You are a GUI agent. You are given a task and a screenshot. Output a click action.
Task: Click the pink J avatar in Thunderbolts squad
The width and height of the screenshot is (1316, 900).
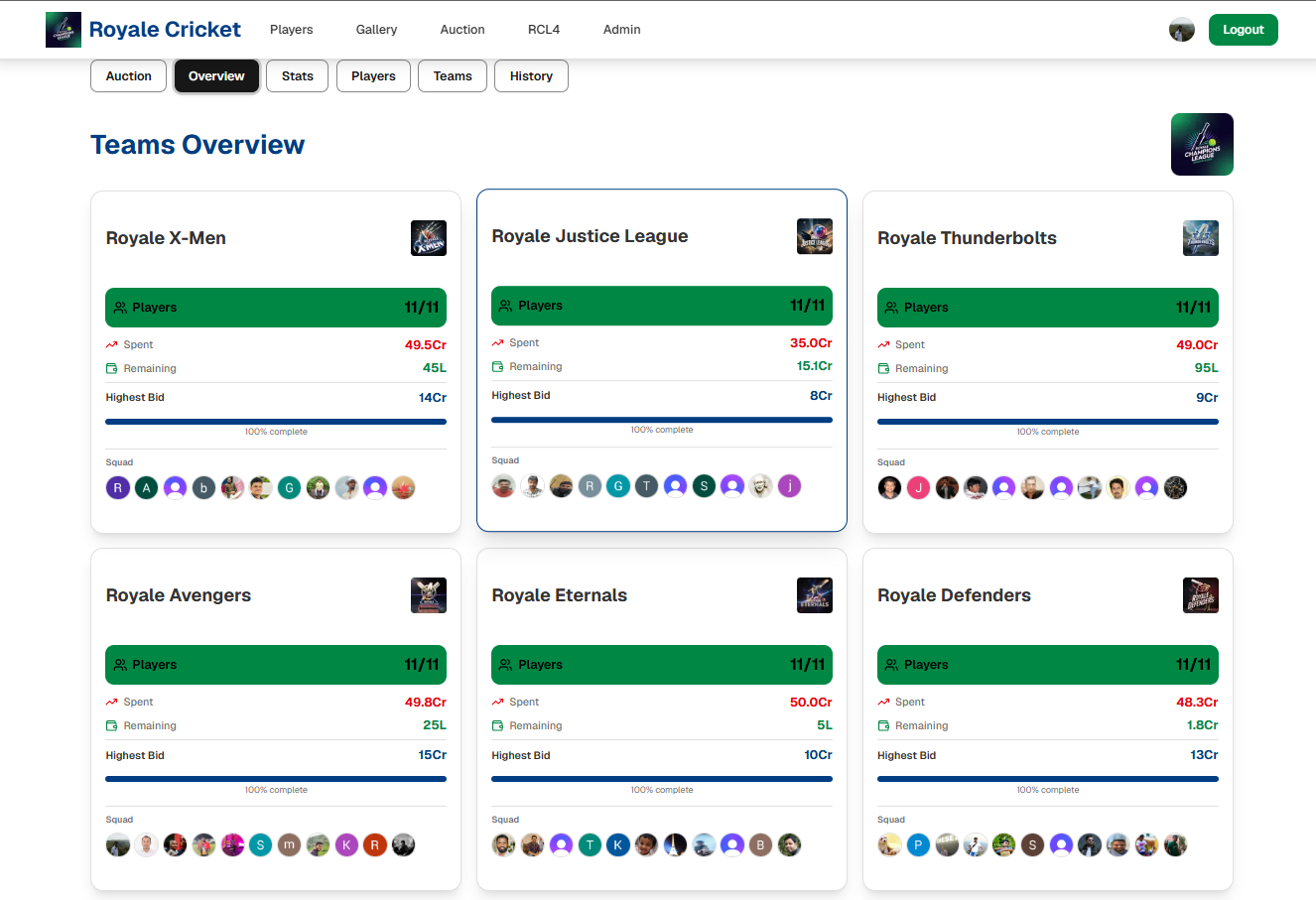click(x=918, y=487)
